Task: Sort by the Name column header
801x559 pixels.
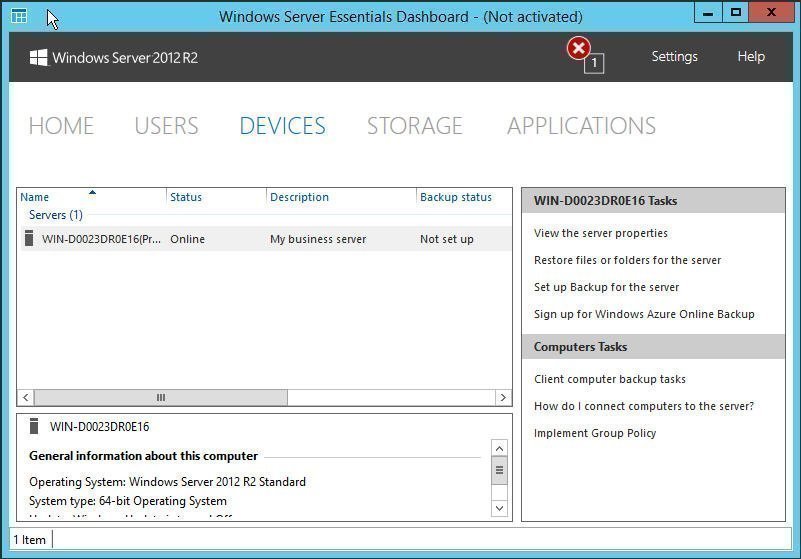Action: (x=91, y=197)
